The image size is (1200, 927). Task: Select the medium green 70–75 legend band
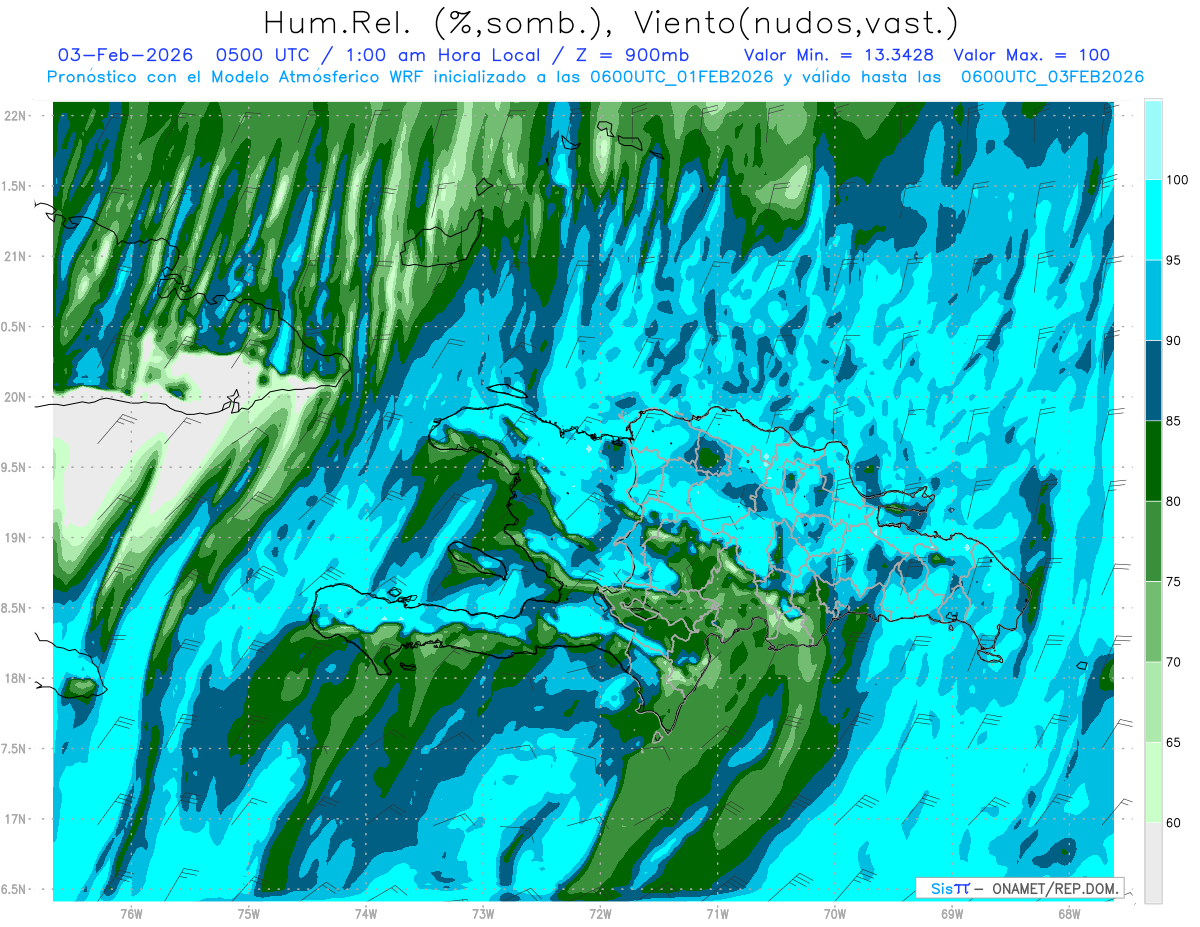tap(1153, 622)
